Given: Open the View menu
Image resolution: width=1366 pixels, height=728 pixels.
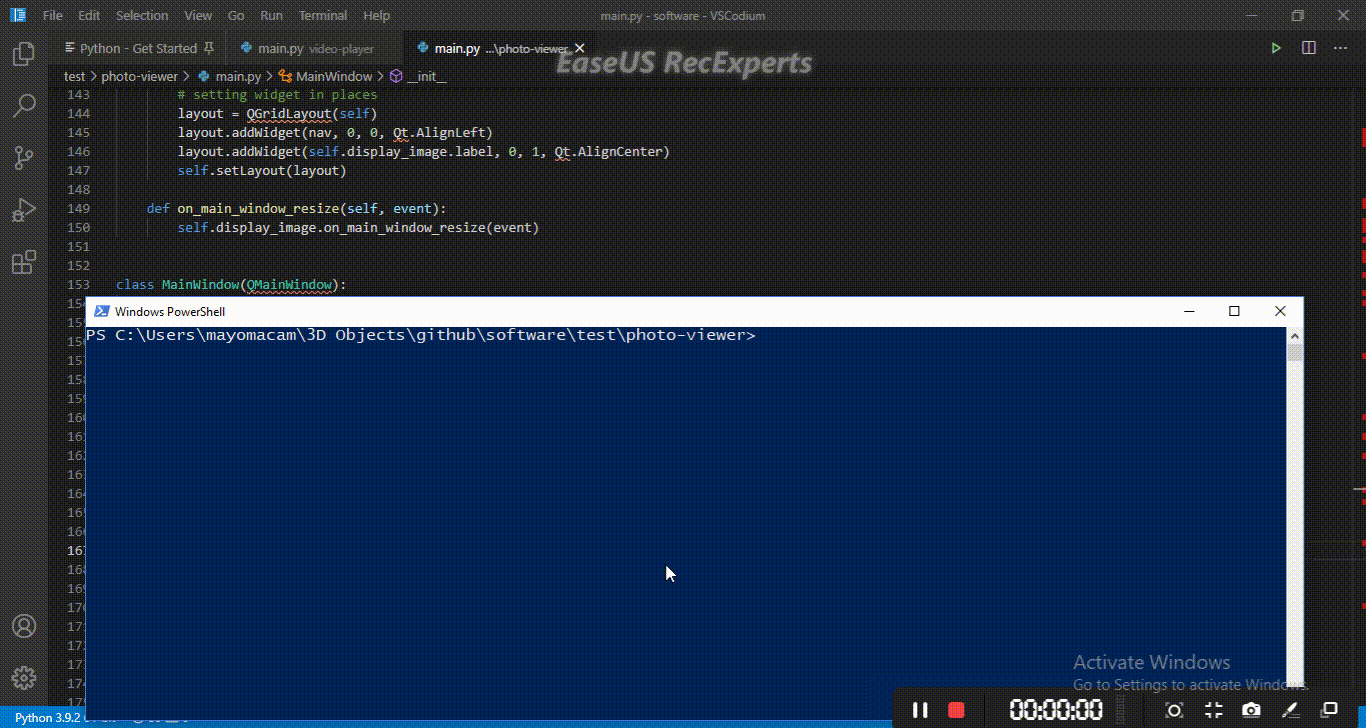Looking at the screenshot, I should [198, 16].
